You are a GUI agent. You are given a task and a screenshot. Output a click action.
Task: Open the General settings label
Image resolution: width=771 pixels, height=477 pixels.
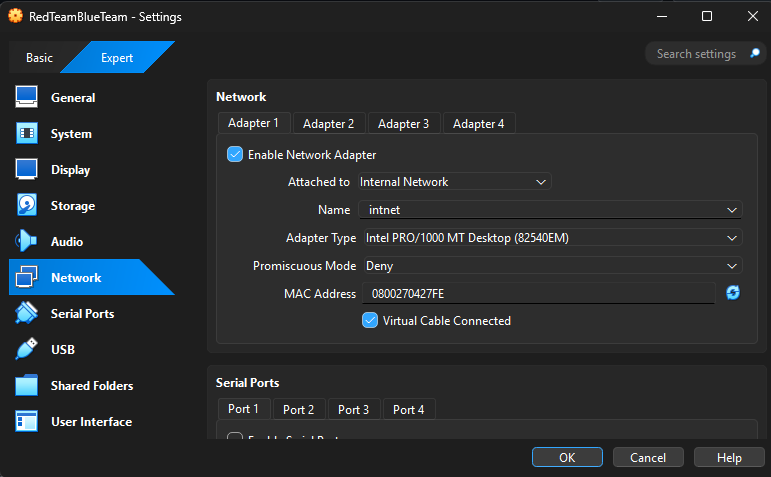pos(73,97)
